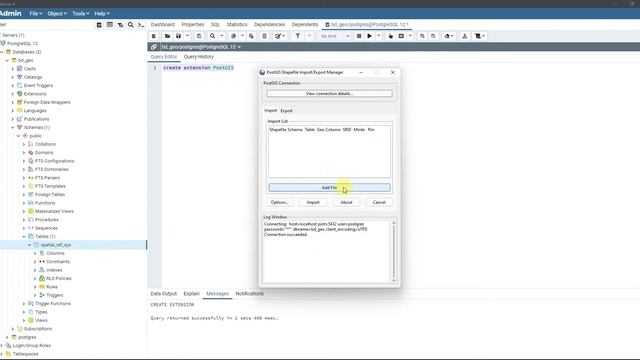Click the Find magnifier in query toolbar

[x=213, y=36]
